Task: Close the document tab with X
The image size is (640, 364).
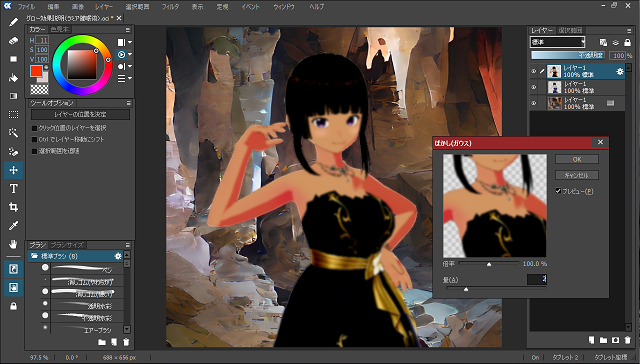Action: (119, 18)
